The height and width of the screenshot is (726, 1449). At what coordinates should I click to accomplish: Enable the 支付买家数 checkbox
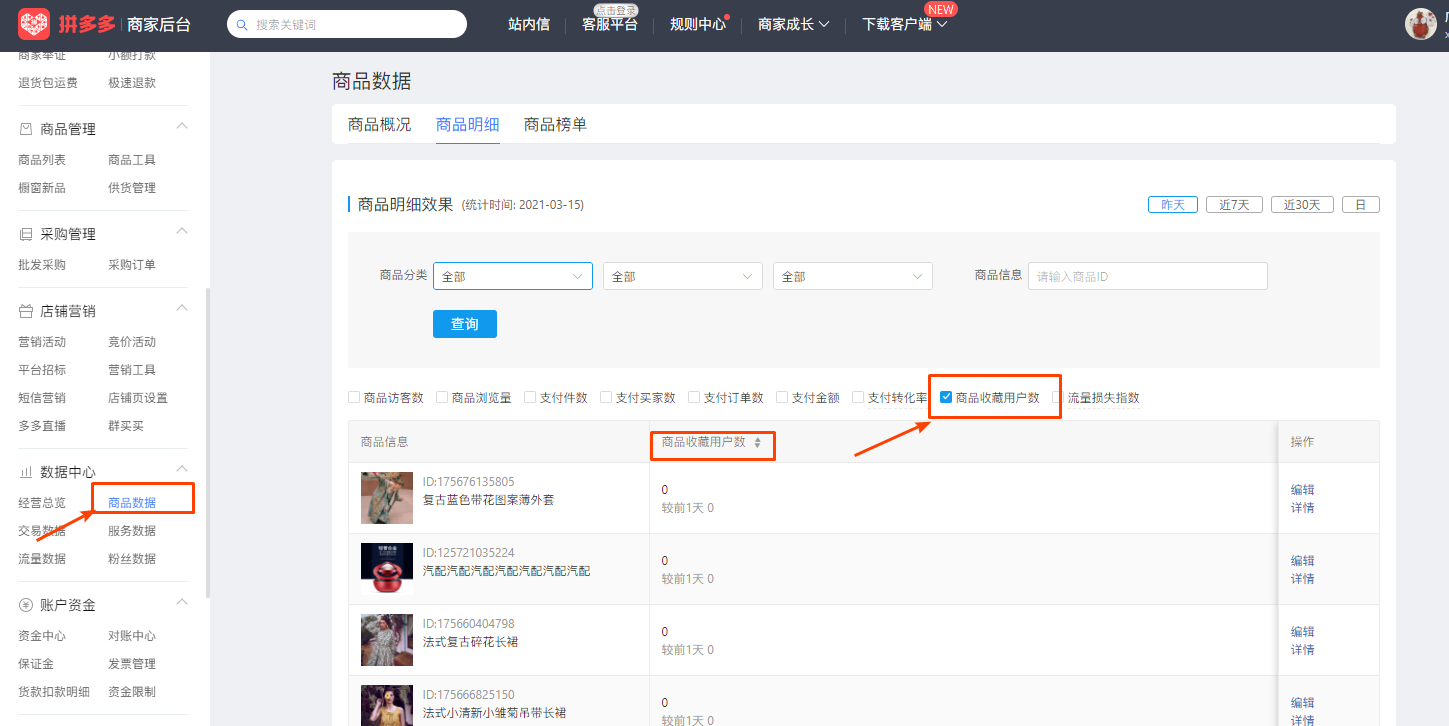pyautogui.click(x=606, y=397)
